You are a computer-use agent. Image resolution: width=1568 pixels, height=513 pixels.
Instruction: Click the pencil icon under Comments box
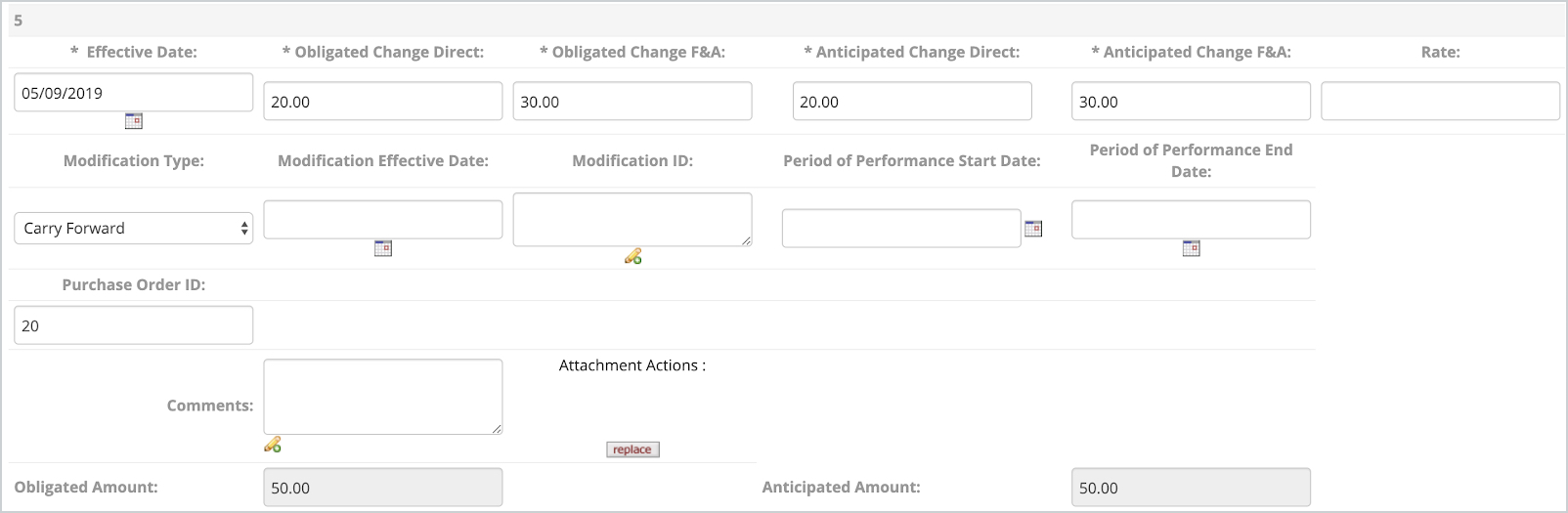(273, 445)
